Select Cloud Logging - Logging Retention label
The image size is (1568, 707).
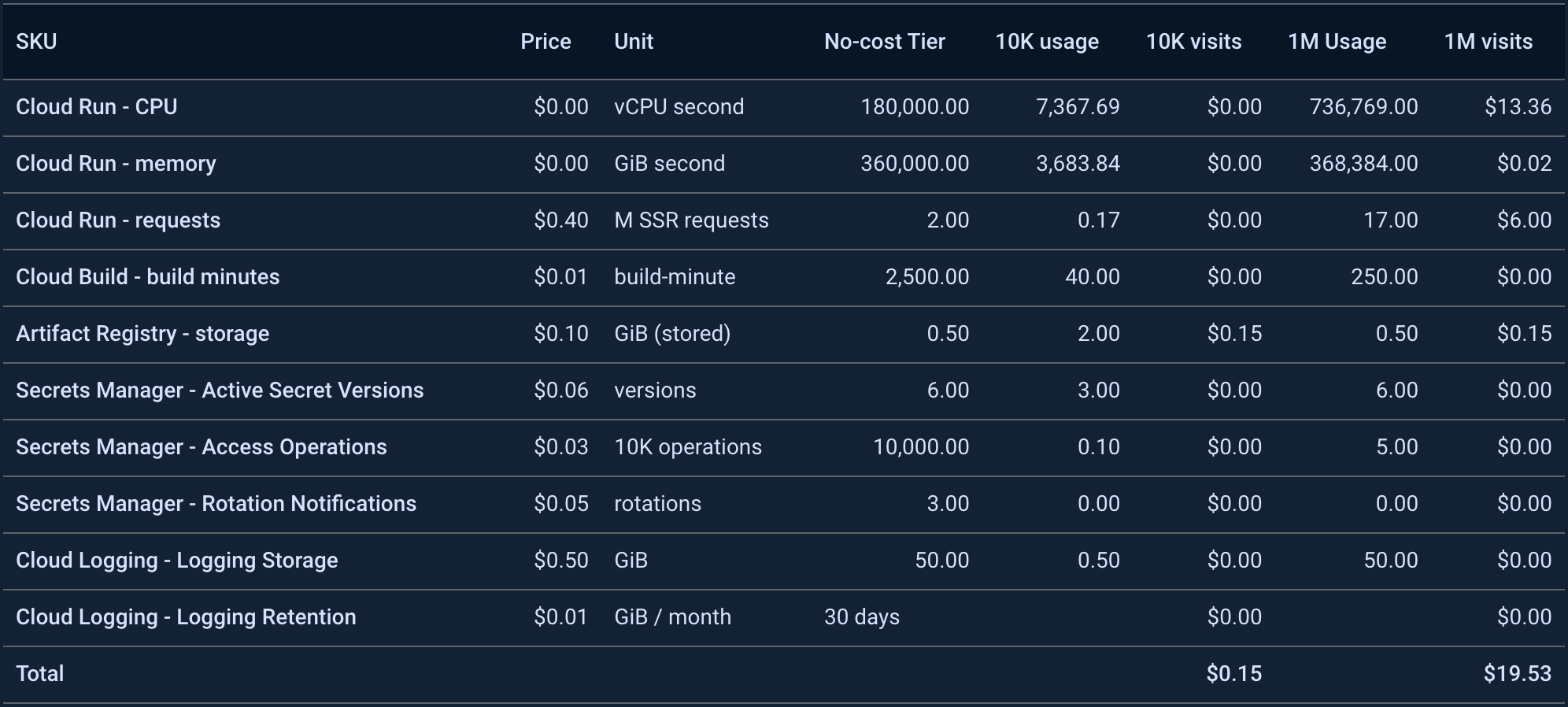pyautogui.click(x=186, y=617)
